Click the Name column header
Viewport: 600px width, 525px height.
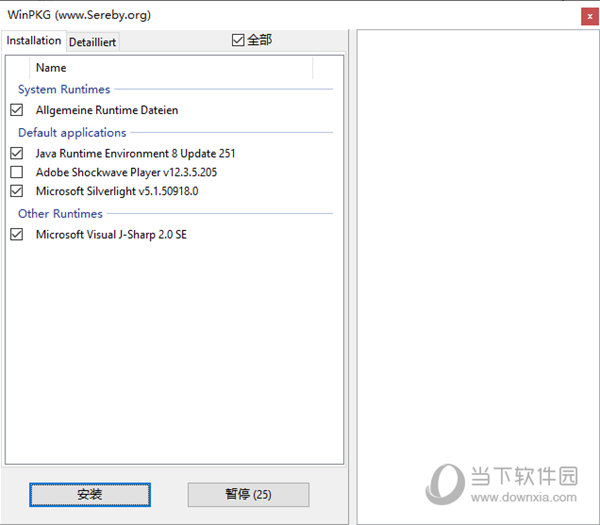click(x=51, y=68)
